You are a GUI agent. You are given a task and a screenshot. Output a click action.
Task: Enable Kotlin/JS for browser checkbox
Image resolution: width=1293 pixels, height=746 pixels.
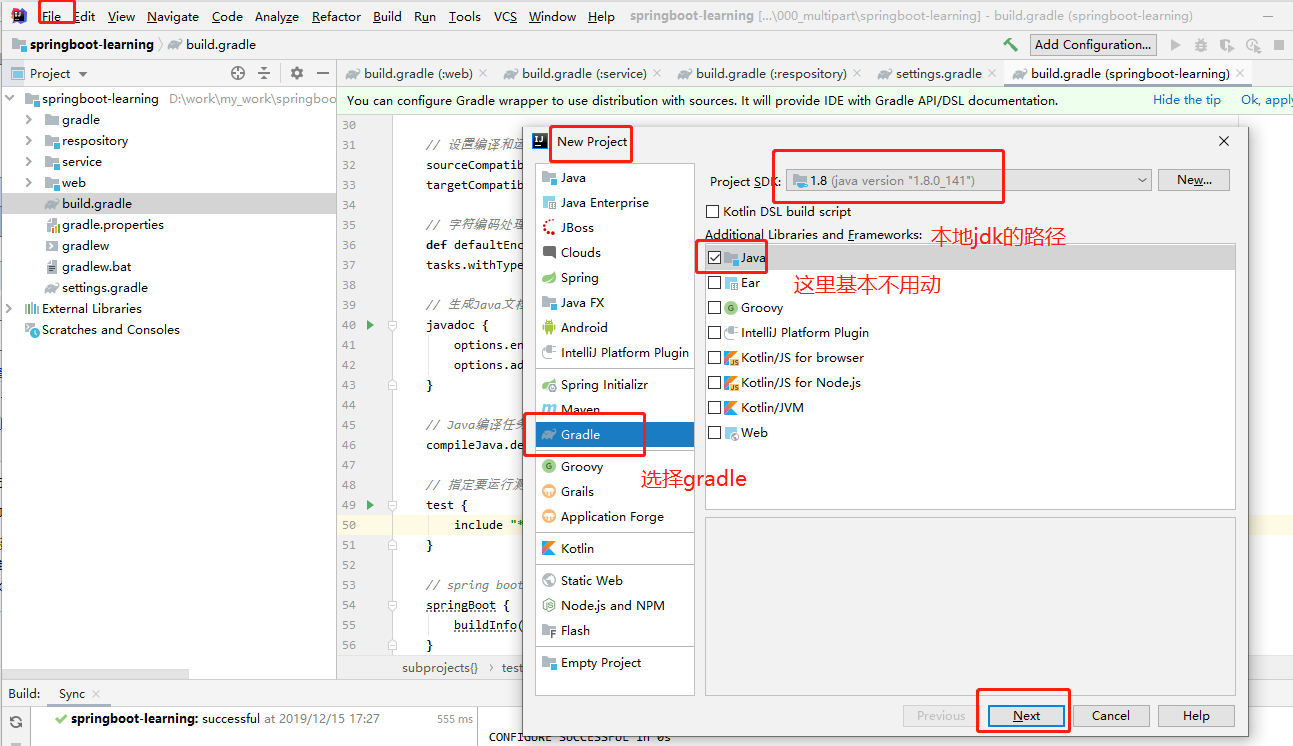[714, 357]
